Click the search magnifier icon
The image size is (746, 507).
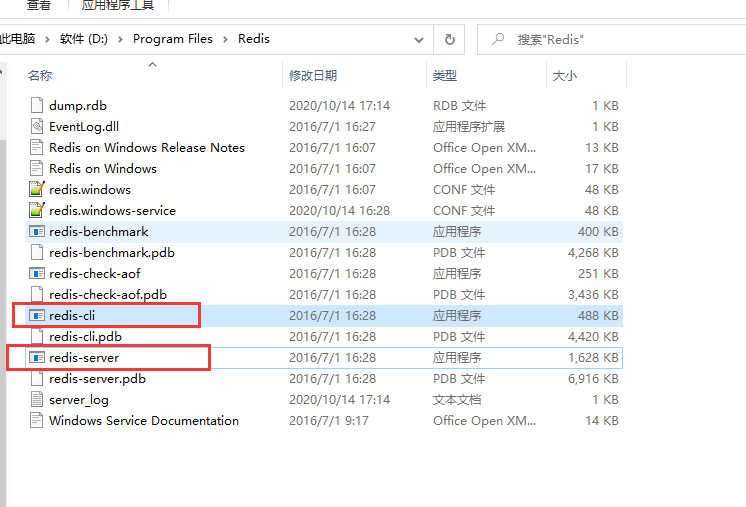coord(498,39)
